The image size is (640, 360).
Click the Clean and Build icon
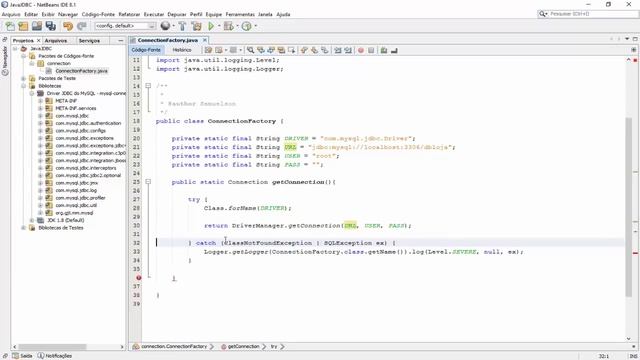[x=196, y=26]
